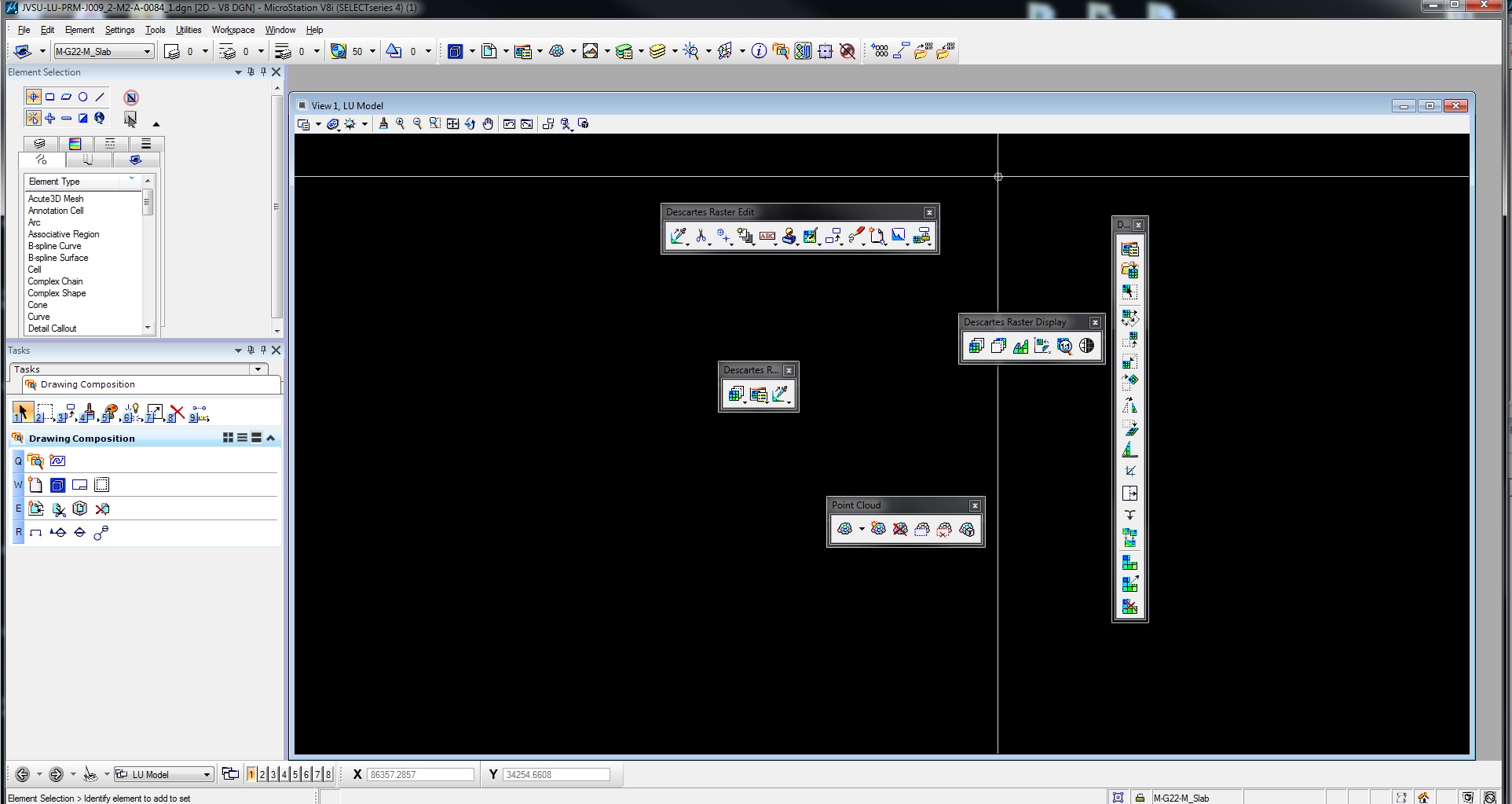Viewport: 1512px width, 804px height.
Task: Toggle the Line selection method
Action: point(99,97)
